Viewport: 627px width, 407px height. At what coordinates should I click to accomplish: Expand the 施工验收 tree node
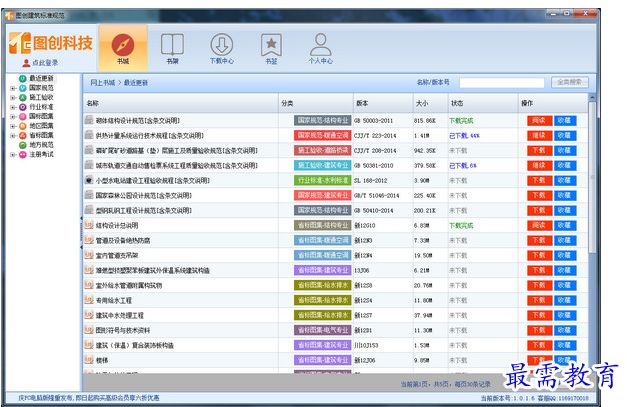click(x=13, y=98)
